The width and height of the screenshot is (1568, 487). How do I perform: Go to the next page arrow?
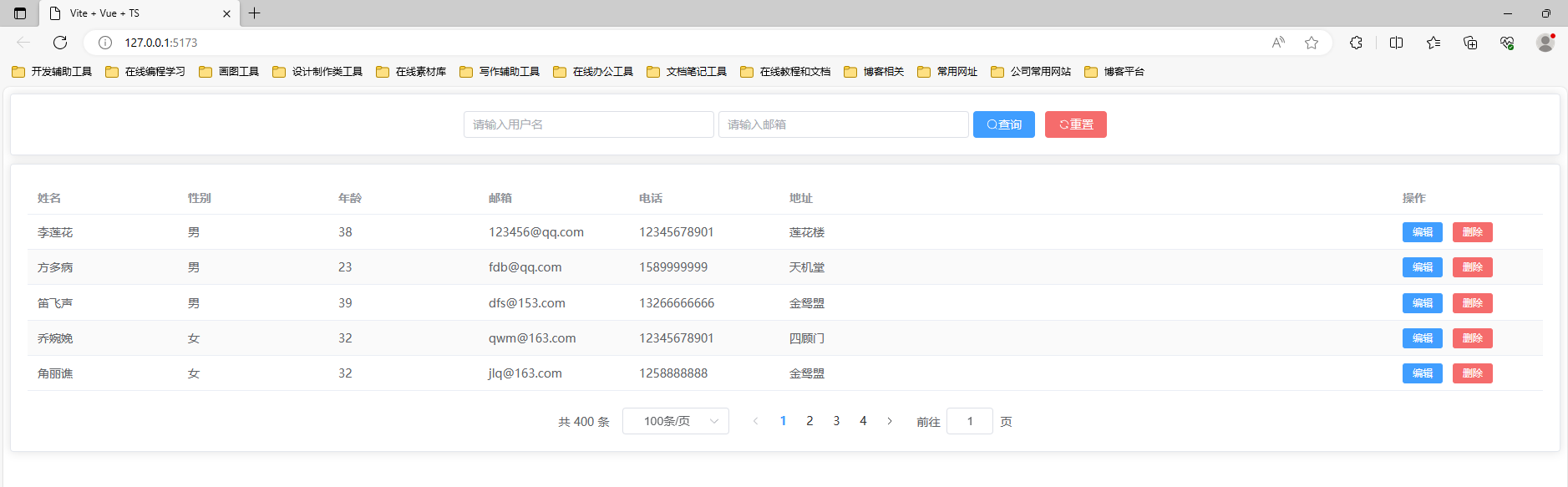coord(890,421)
